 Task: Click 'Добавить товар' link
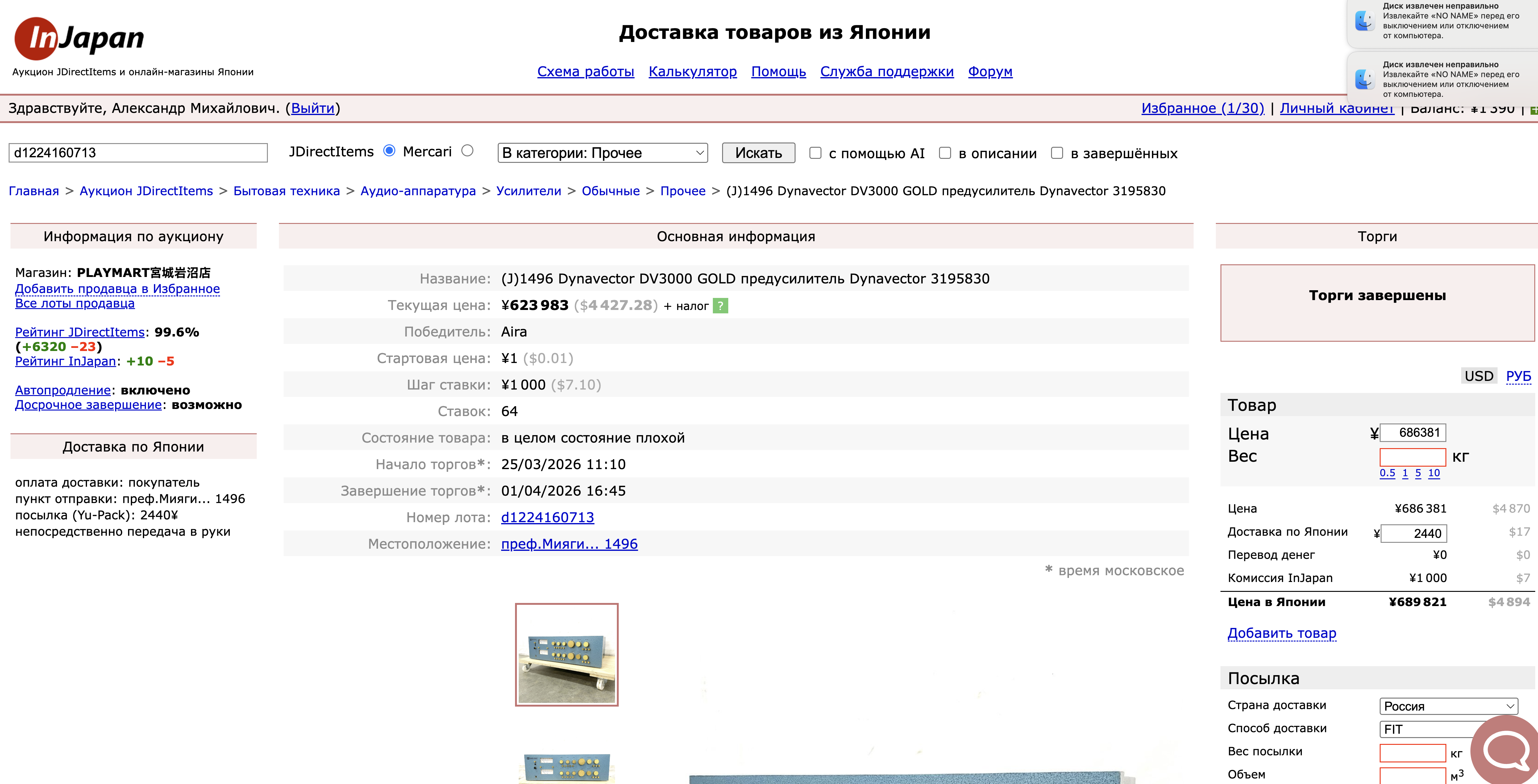pos(1281,633)
